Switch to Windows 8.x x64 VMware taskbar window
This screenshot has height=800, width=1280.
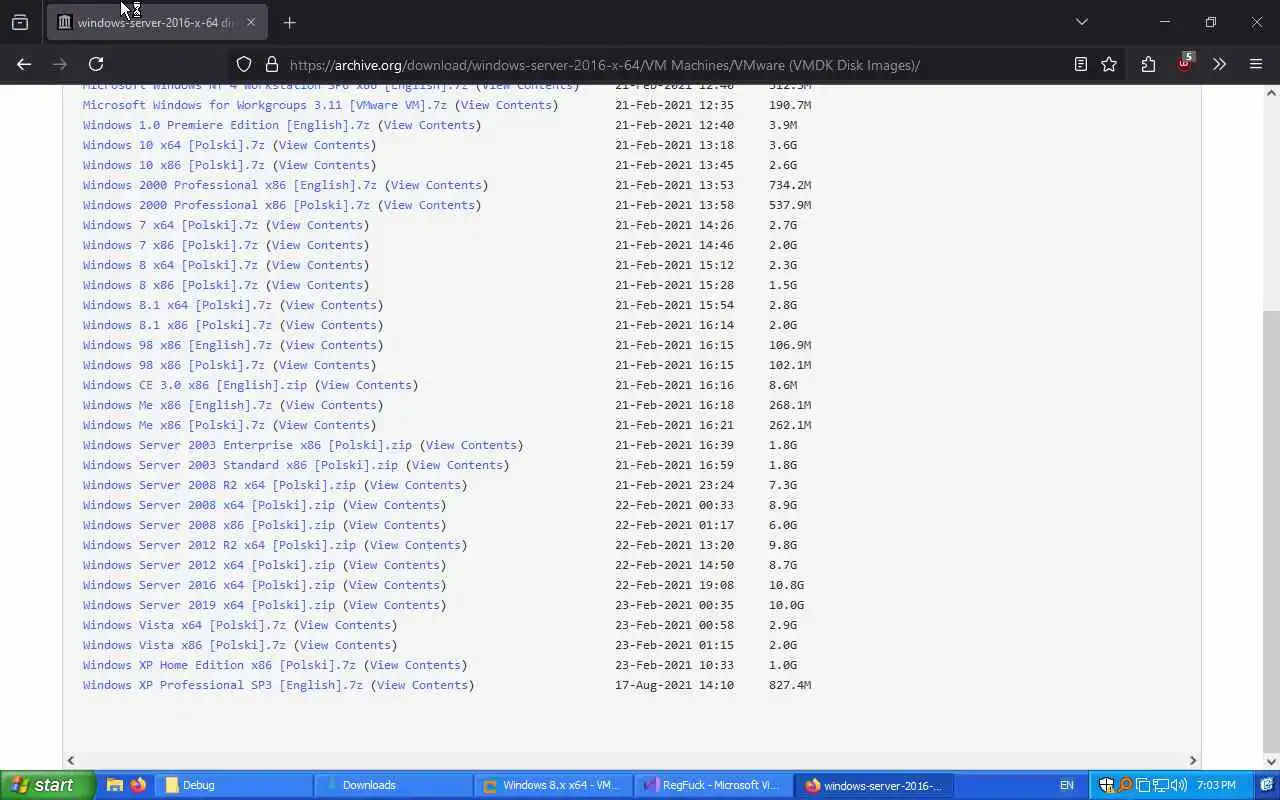552,785
